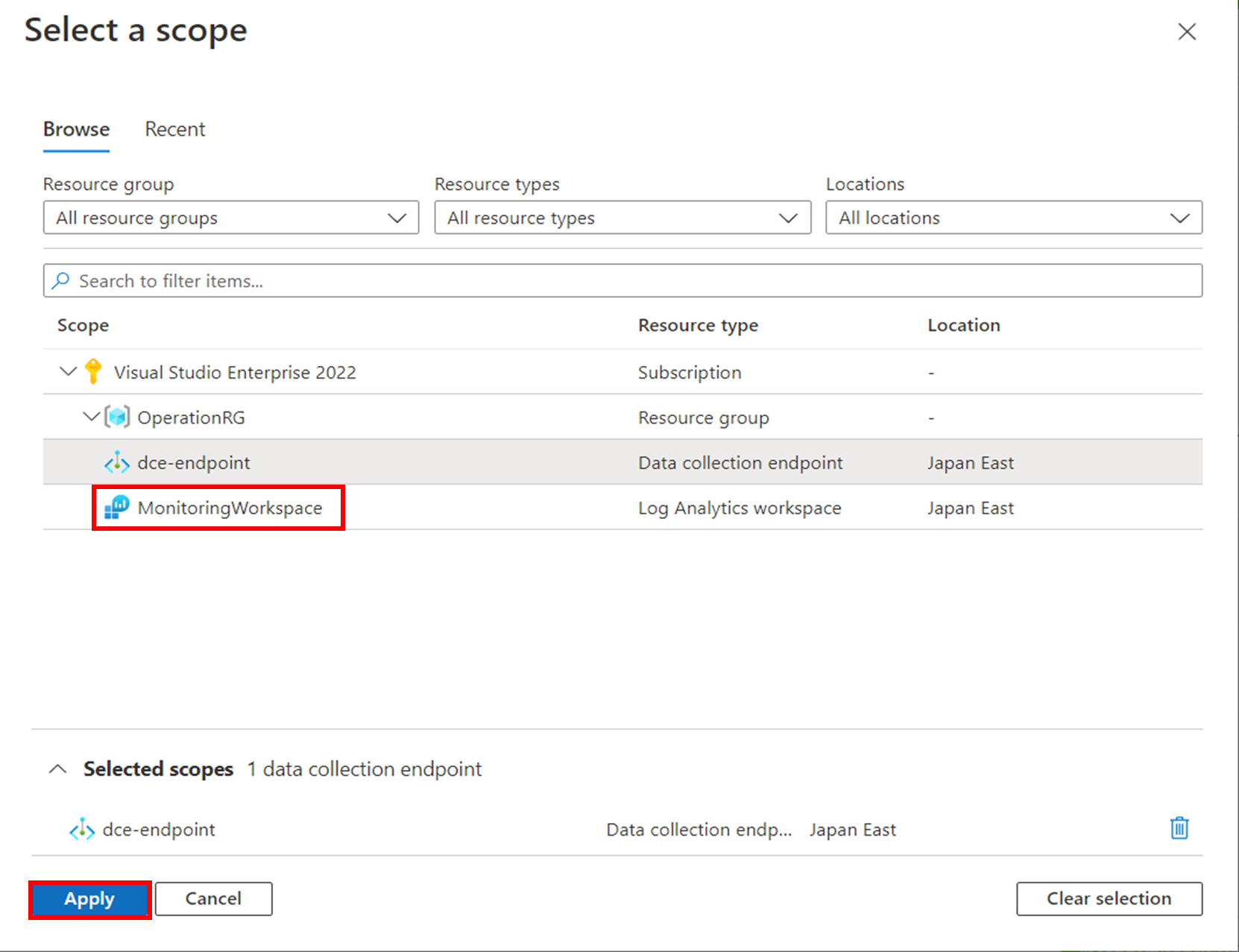This screenshot has height=952, width=1239.
Task: Open the All resource types dropdown
Action: tap(789, 218)
